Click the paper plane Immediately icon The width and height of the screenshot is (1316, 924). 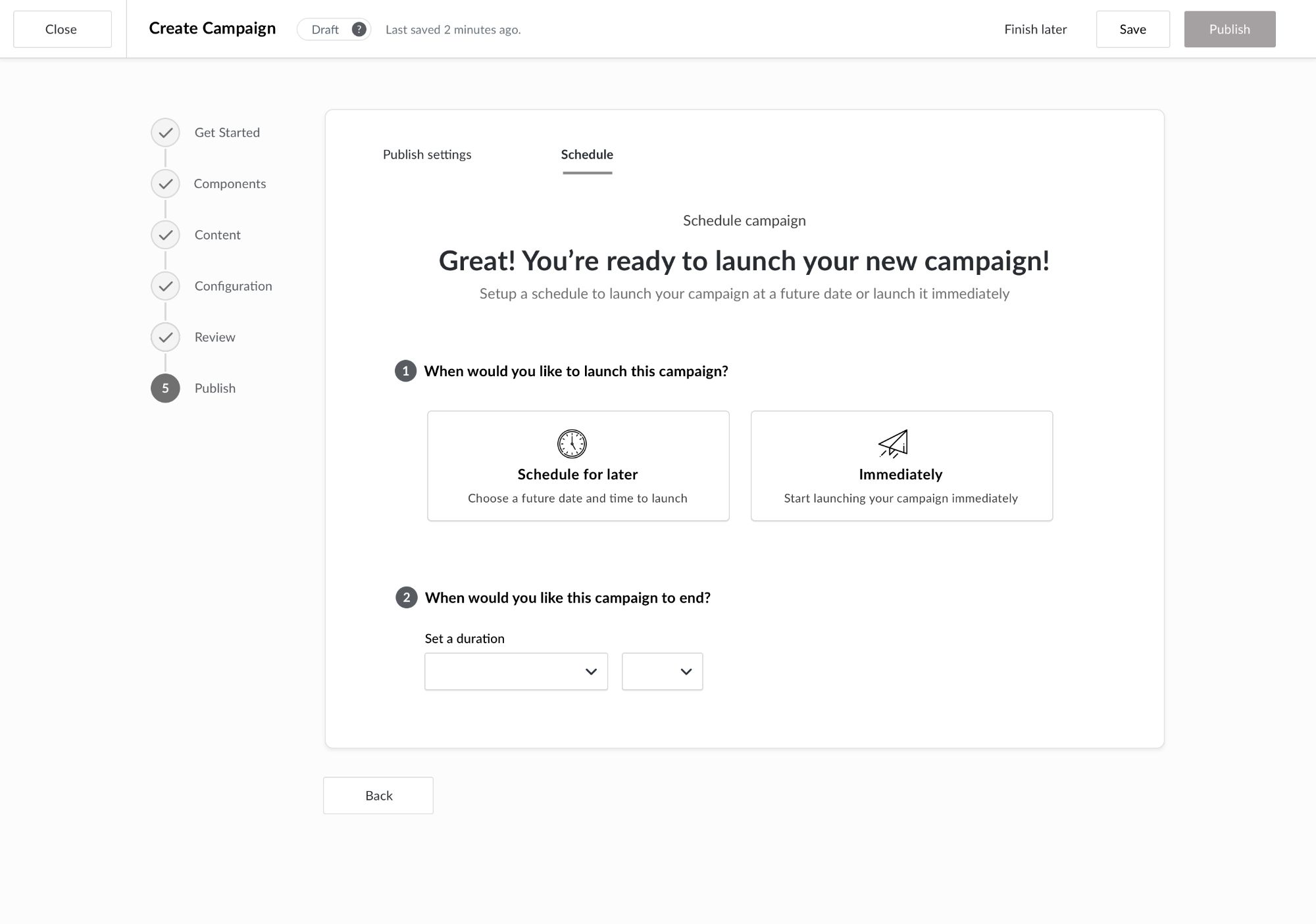[894, 444]
